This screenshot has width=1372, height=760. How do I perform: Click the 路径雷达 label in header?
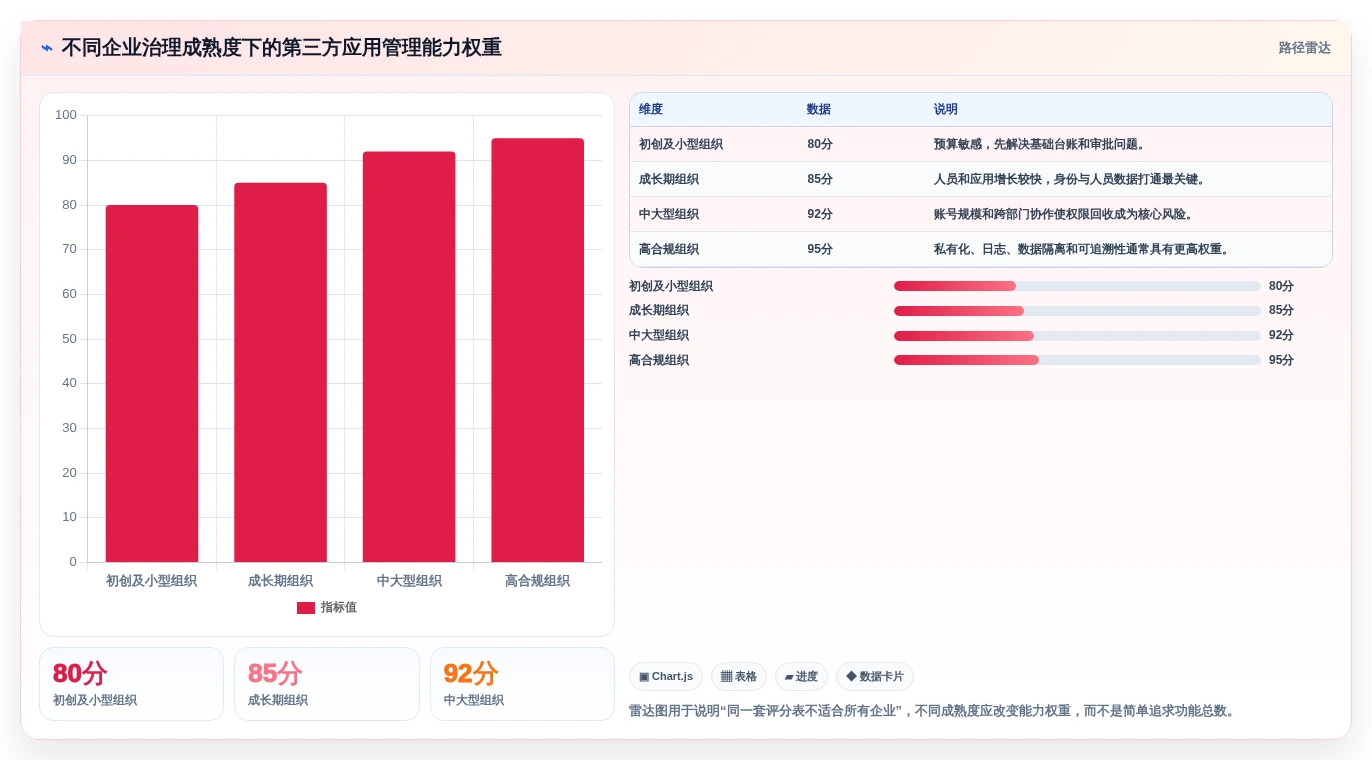pos(1304,48)
